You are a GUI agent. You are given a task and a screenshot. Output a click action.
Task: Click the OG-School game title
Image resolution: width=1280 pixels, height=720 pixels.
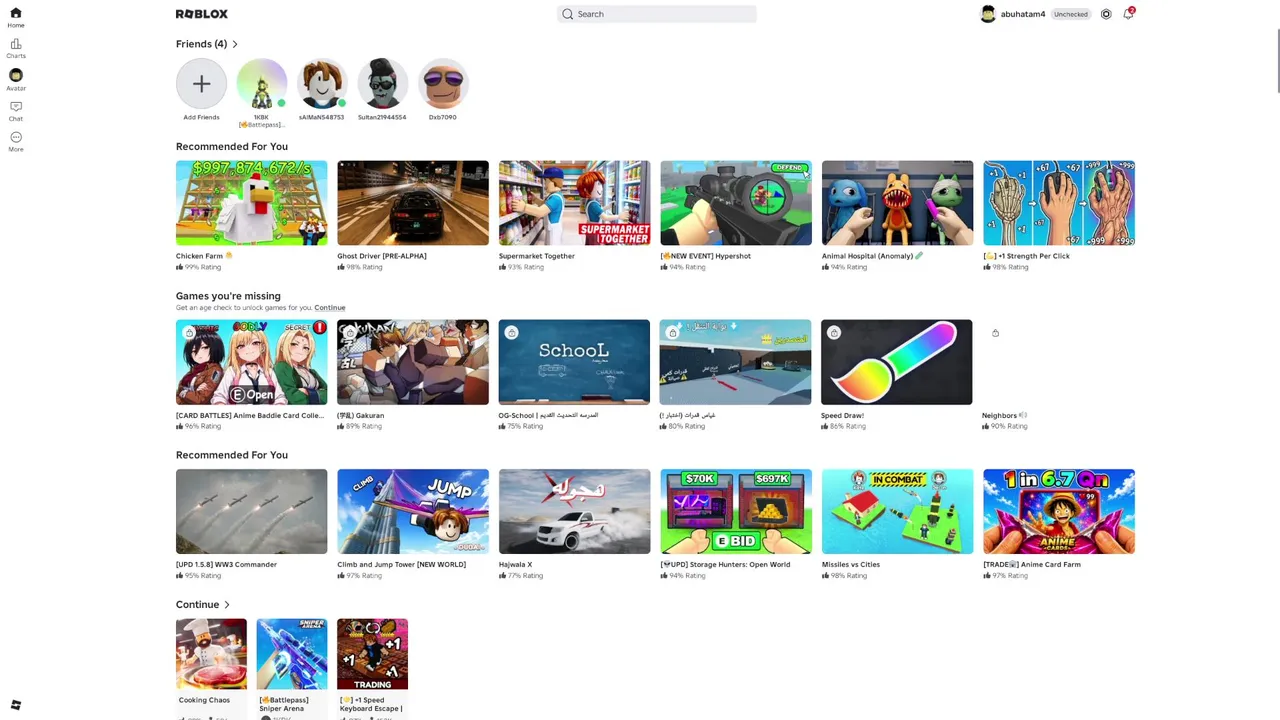click(548, 415)
